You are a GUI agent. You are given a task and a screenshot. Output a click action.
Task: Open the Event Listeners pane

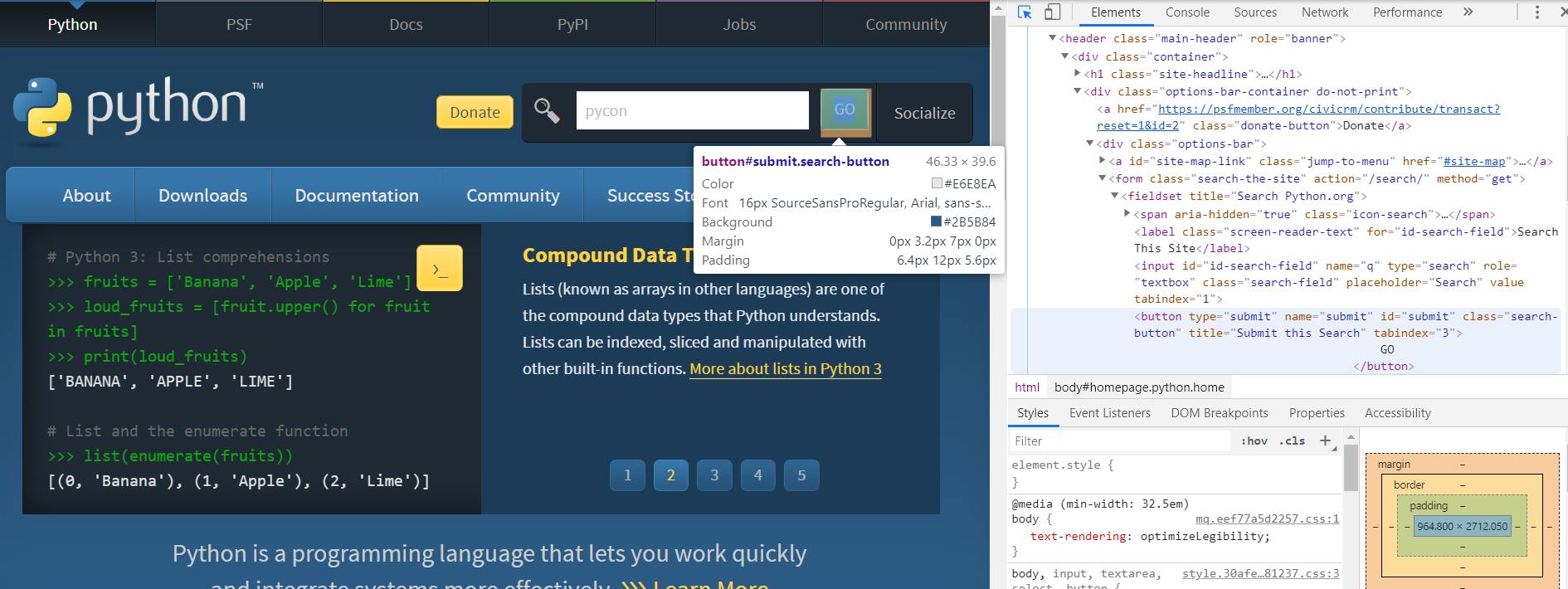[x=1109, y=413]
